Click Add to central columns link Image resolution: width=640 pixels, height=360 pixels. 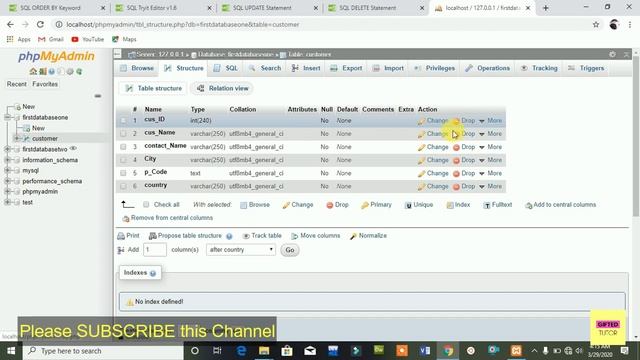pyautogui.click(x=561, y=205)
